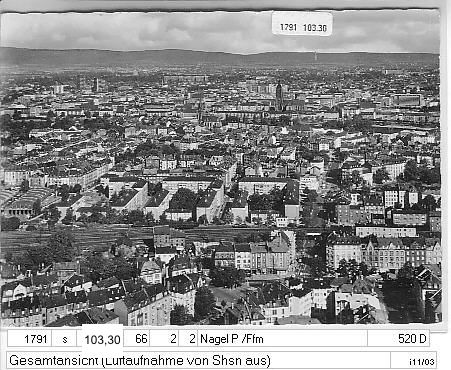Screen dimensions: 451x370
Task: Select the Nagel P /Ffm publisher field
Action: (282, 339)
